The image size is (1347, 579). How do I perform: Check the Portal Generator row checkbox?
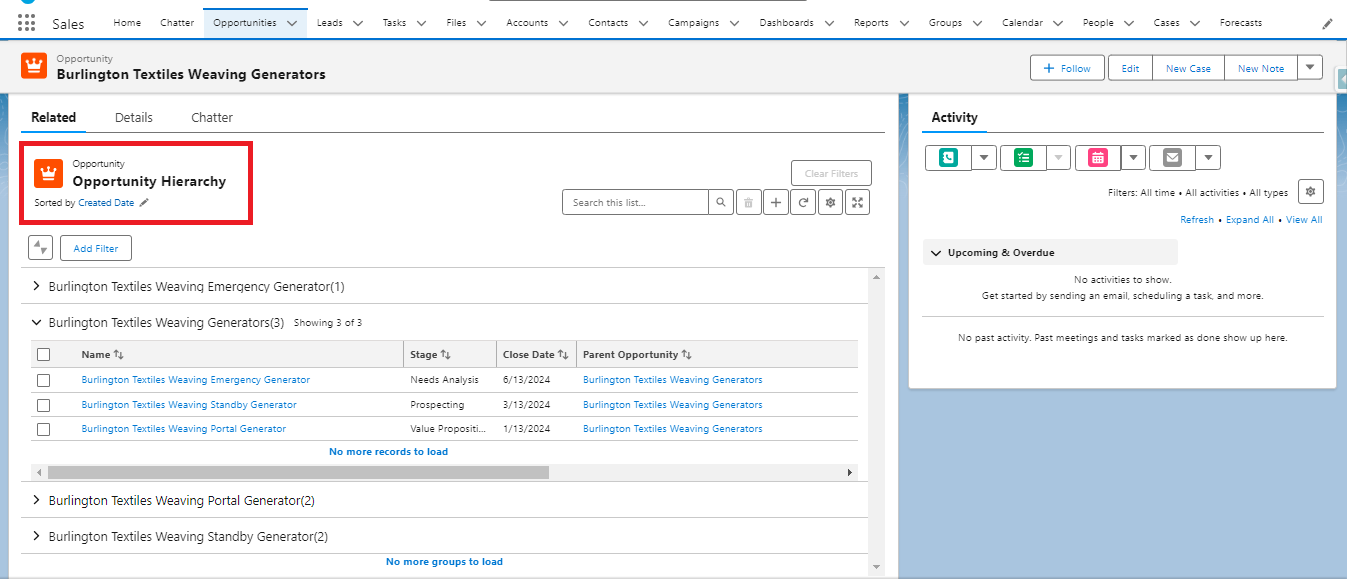click(43, 429)
